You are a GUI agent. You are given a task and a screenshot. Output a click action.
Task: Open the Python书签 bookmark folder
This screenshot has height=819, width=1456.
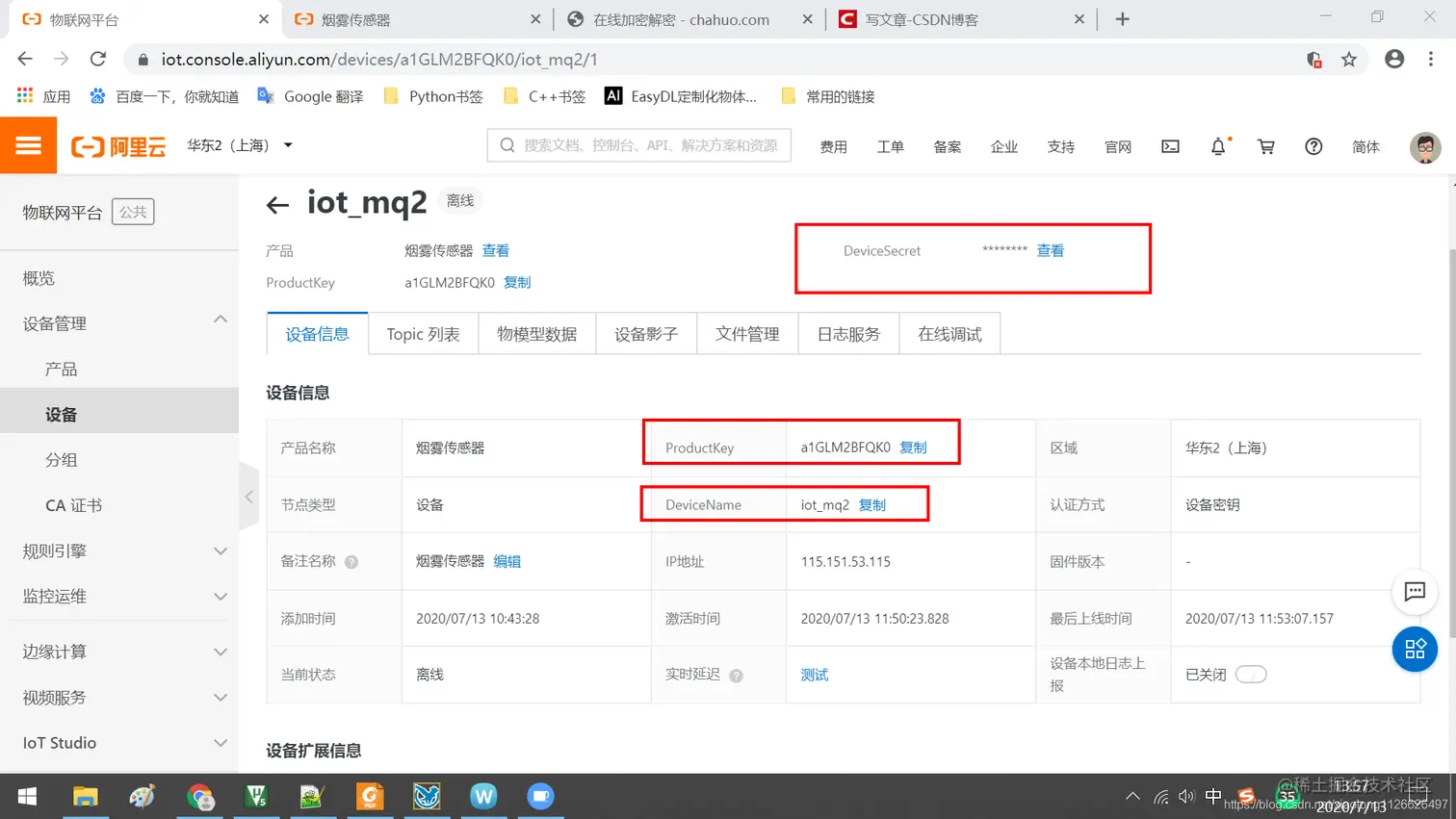(432, 96)
